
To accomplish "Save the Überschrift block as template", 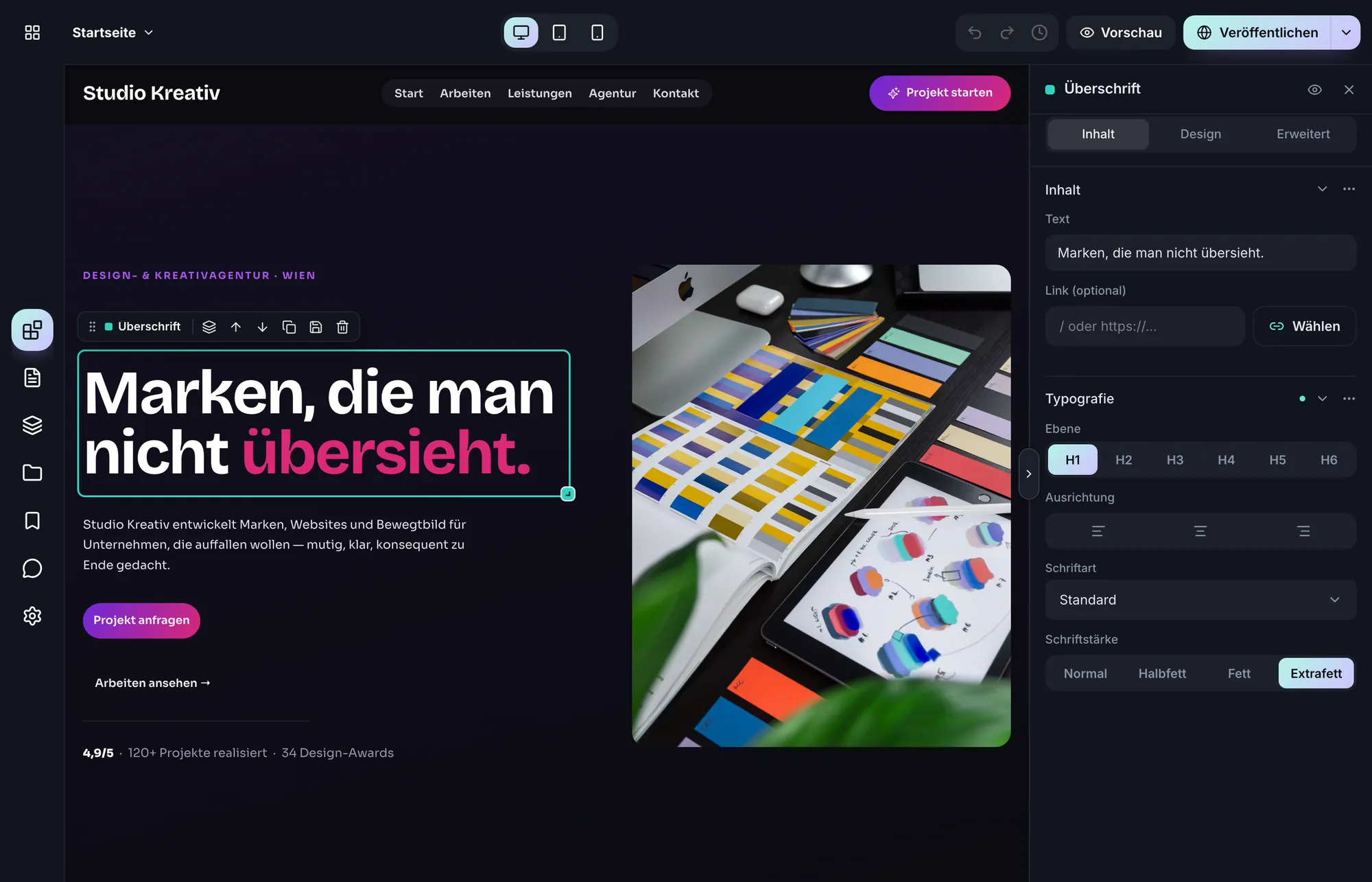I will (x=316, y=327).
